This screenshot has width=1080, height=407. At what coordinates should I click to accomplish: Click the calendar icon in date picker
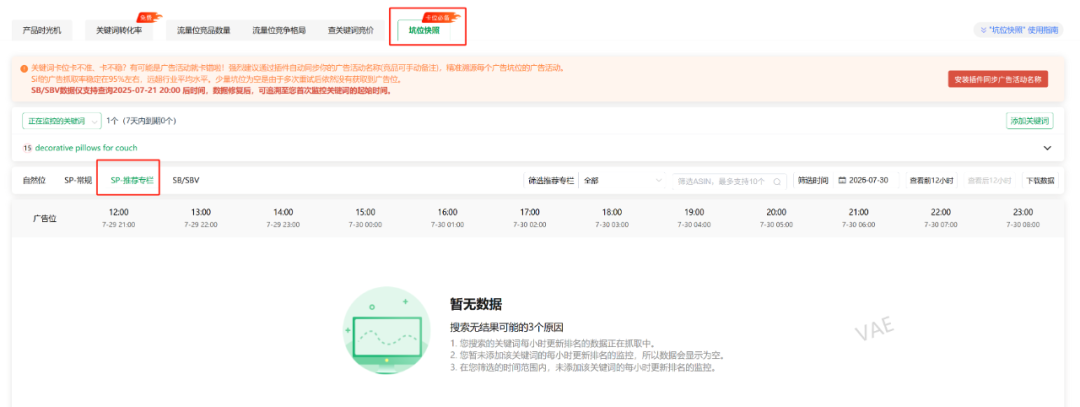(x=842, y=180)
